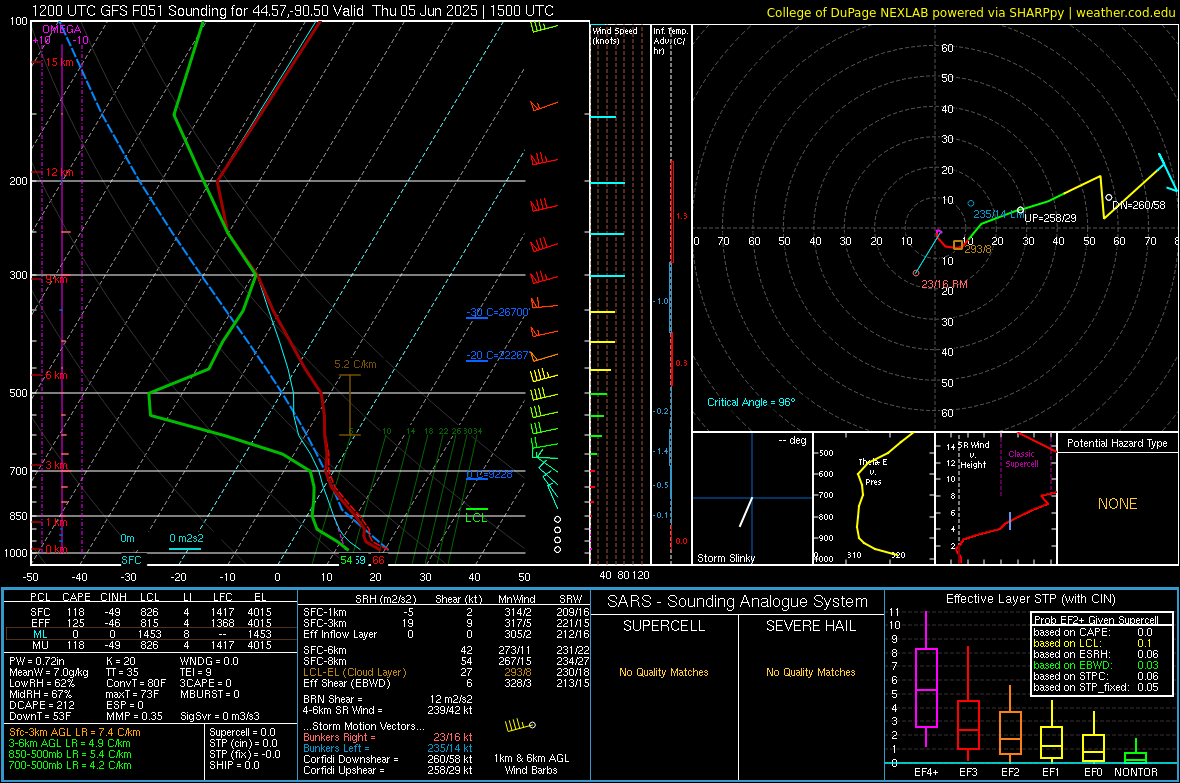The image size is (1180, 783).
Task: Click the Inf. Temp. Adv. header
Action: pos(670,41)
